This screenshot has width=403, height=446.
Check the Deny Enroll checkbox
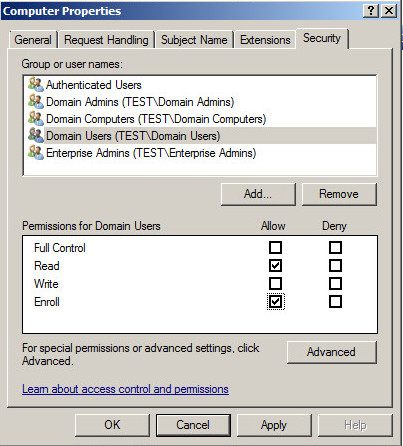[x=335, y=302]
